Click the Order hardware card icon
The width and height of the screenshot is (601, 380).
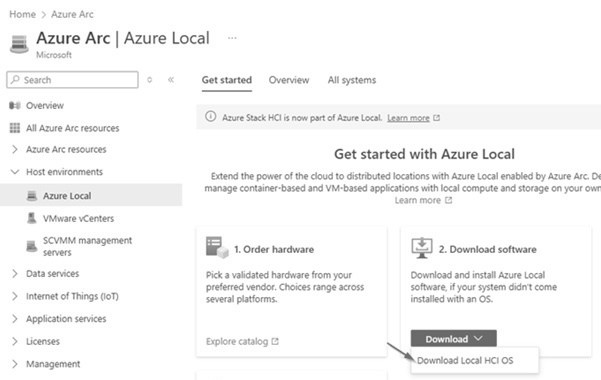pyautogui.click(x=217, y=247)
